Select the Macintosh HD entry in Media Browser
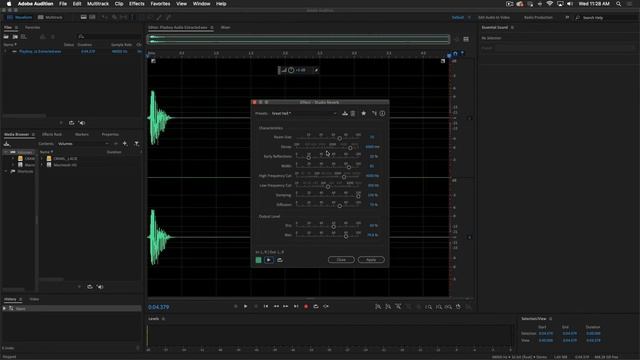This screenshot has width=640, height=360. [65, 165]
